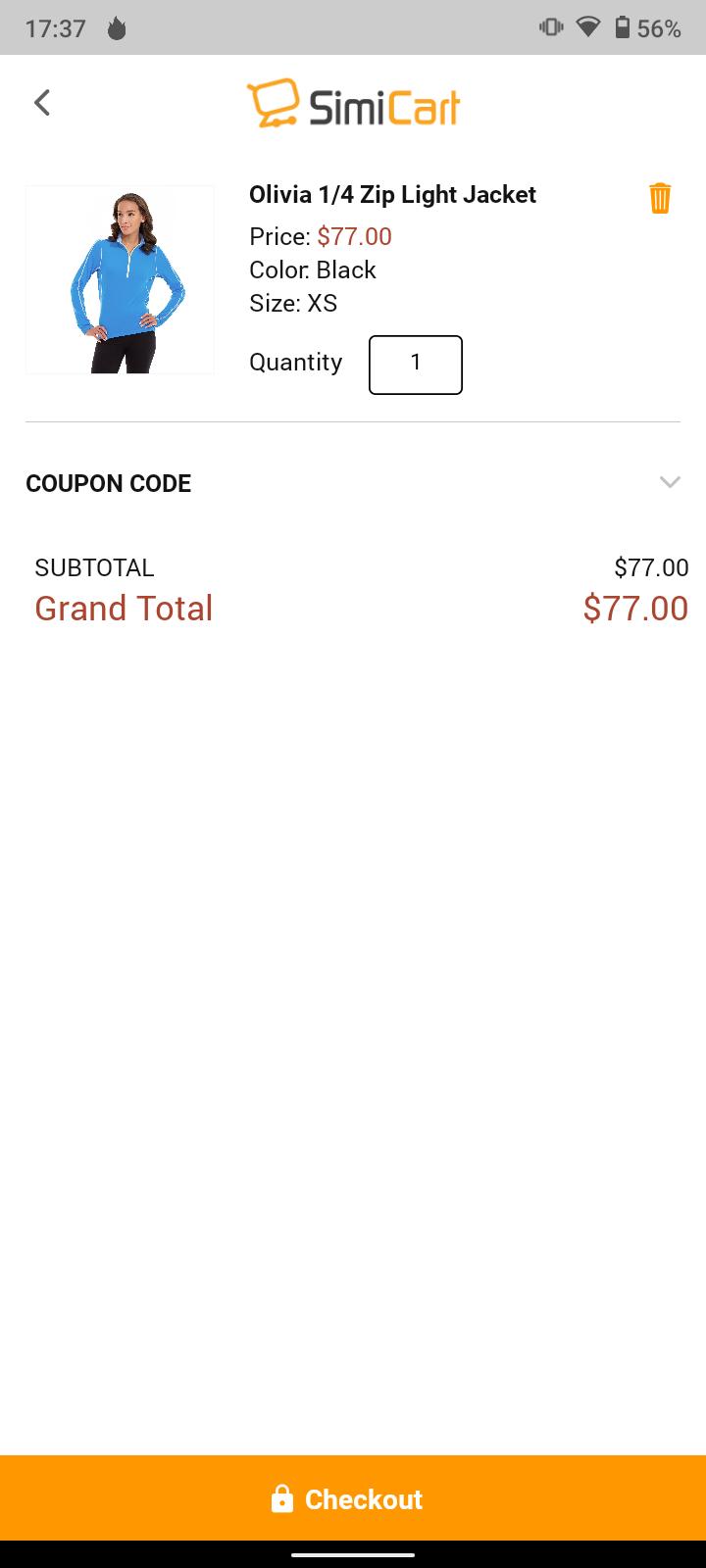Viewport: 706px width, 1568px height.
Task: Click the clock showing 17:37
Action: pos(56,28)
